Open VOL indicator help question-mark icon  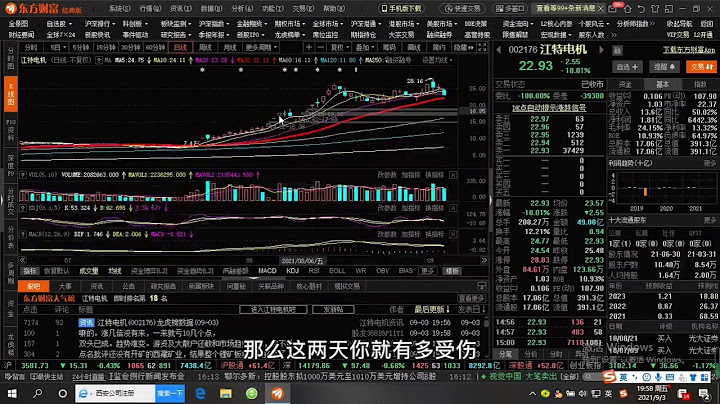tap(23, 175)
